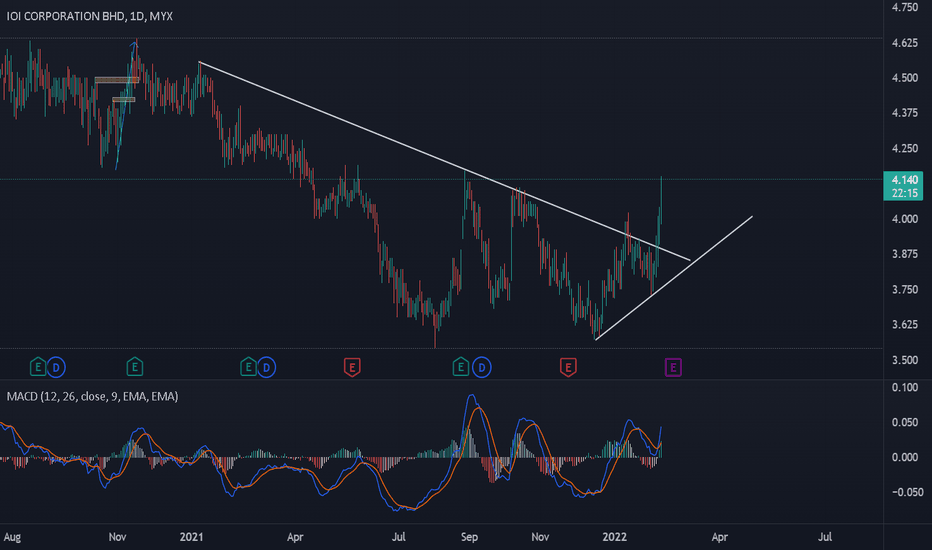Screen dimensions: 932x550
Task: Click the 4.375 price axis label
Action: point(905,113)
